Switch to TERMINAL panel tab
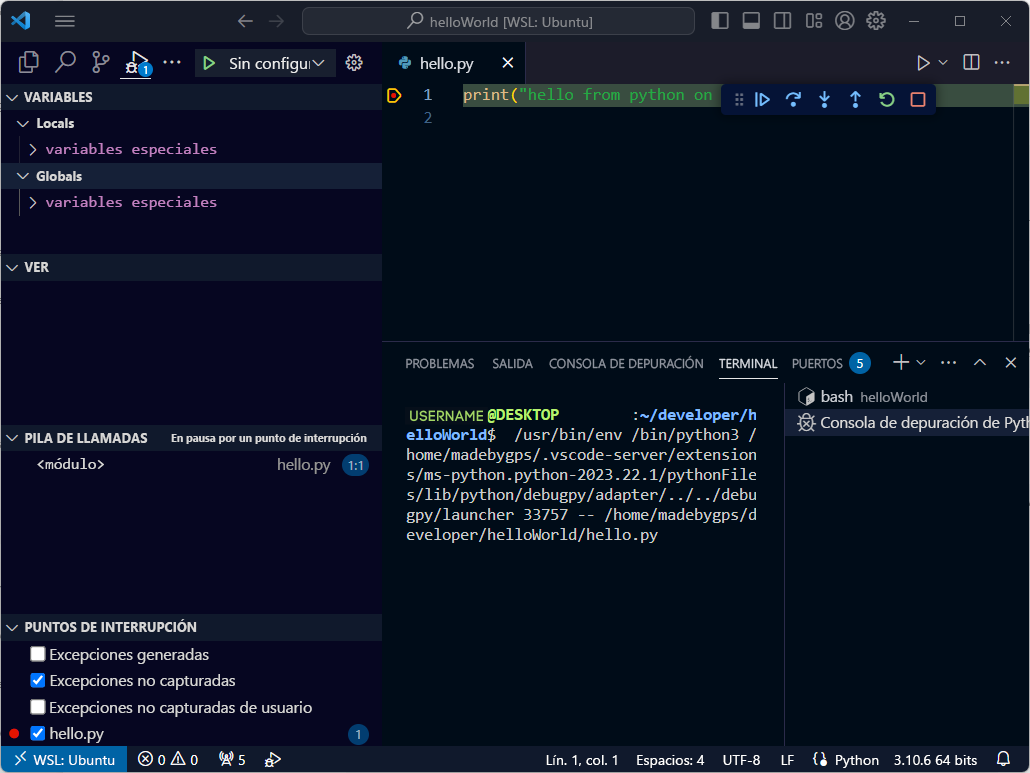Image resolution: width=1030 pixels, height=773 pixels. (748, 364)
